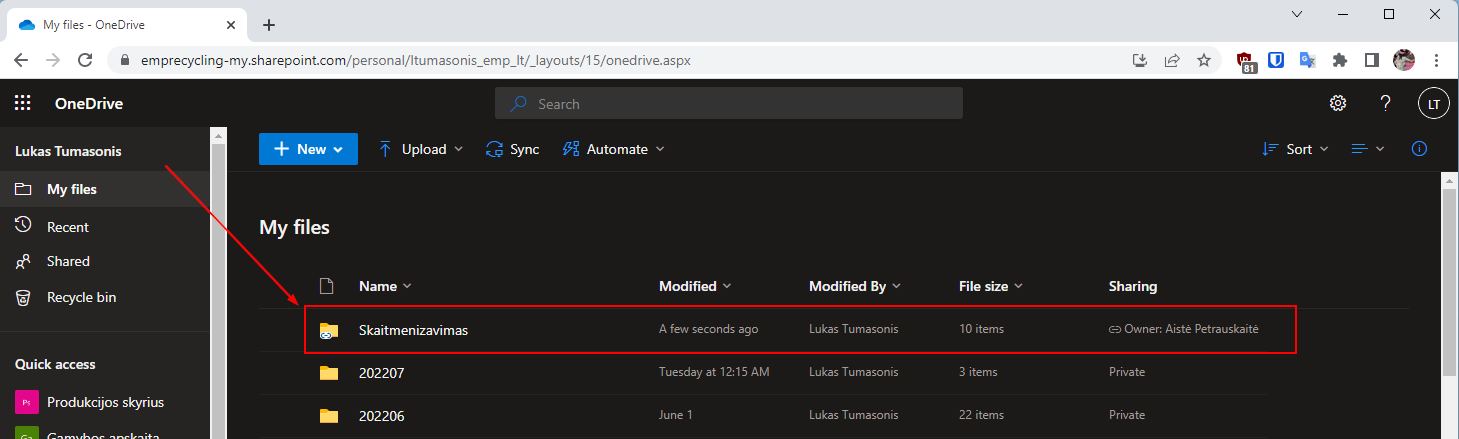Open the Sort options dropdown

1295,149
